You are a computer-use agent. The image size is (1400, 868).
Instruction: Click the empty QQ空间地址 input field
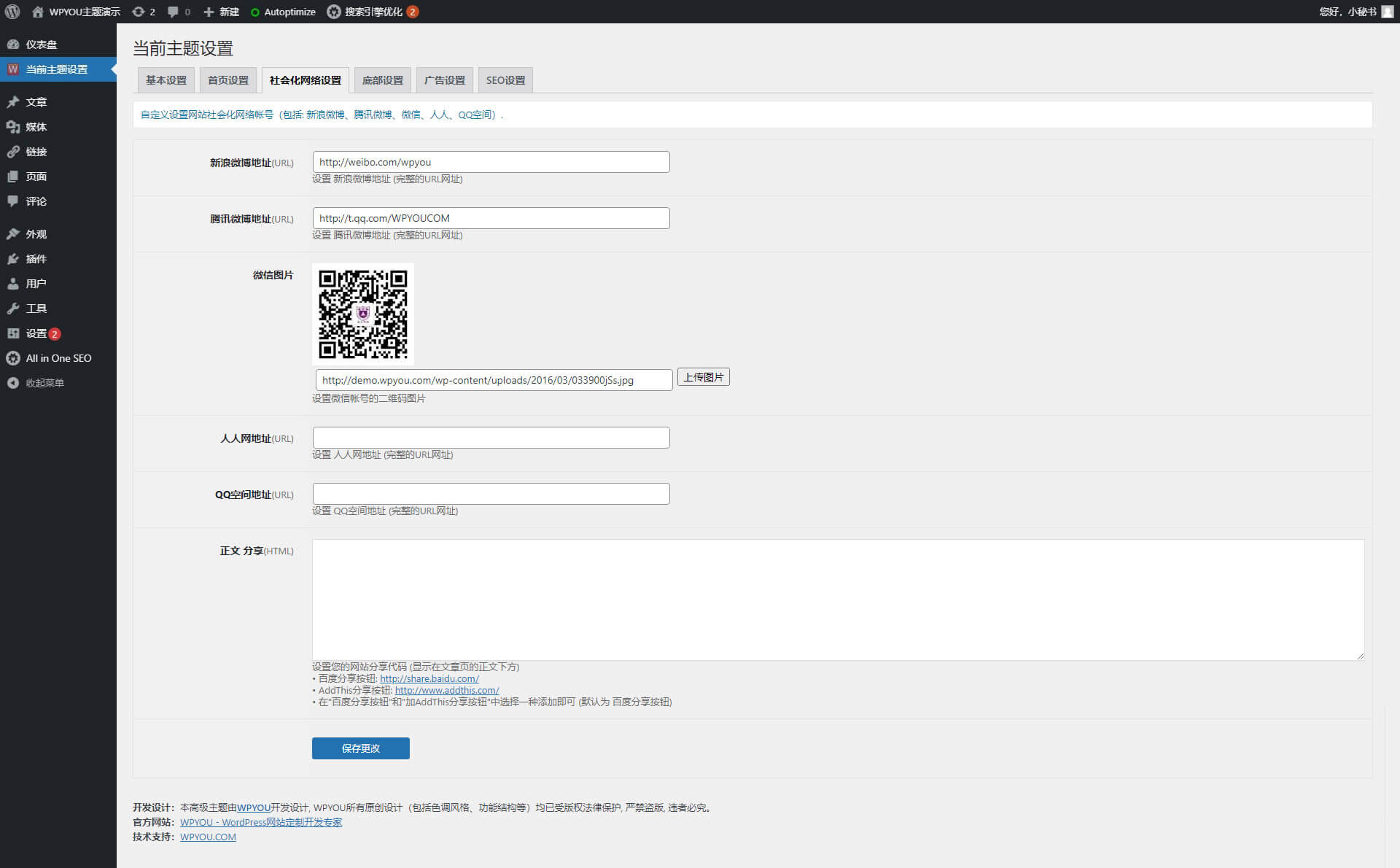pyautogui.click(x=491, y=494)
